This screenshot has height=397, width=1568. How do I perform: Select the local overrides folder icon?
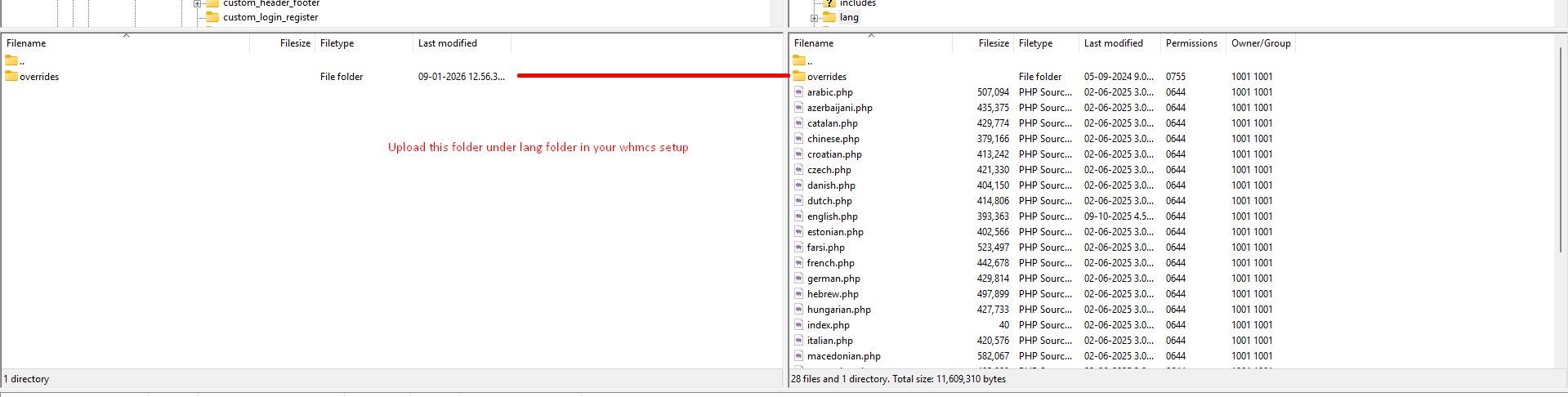[11, 76]
